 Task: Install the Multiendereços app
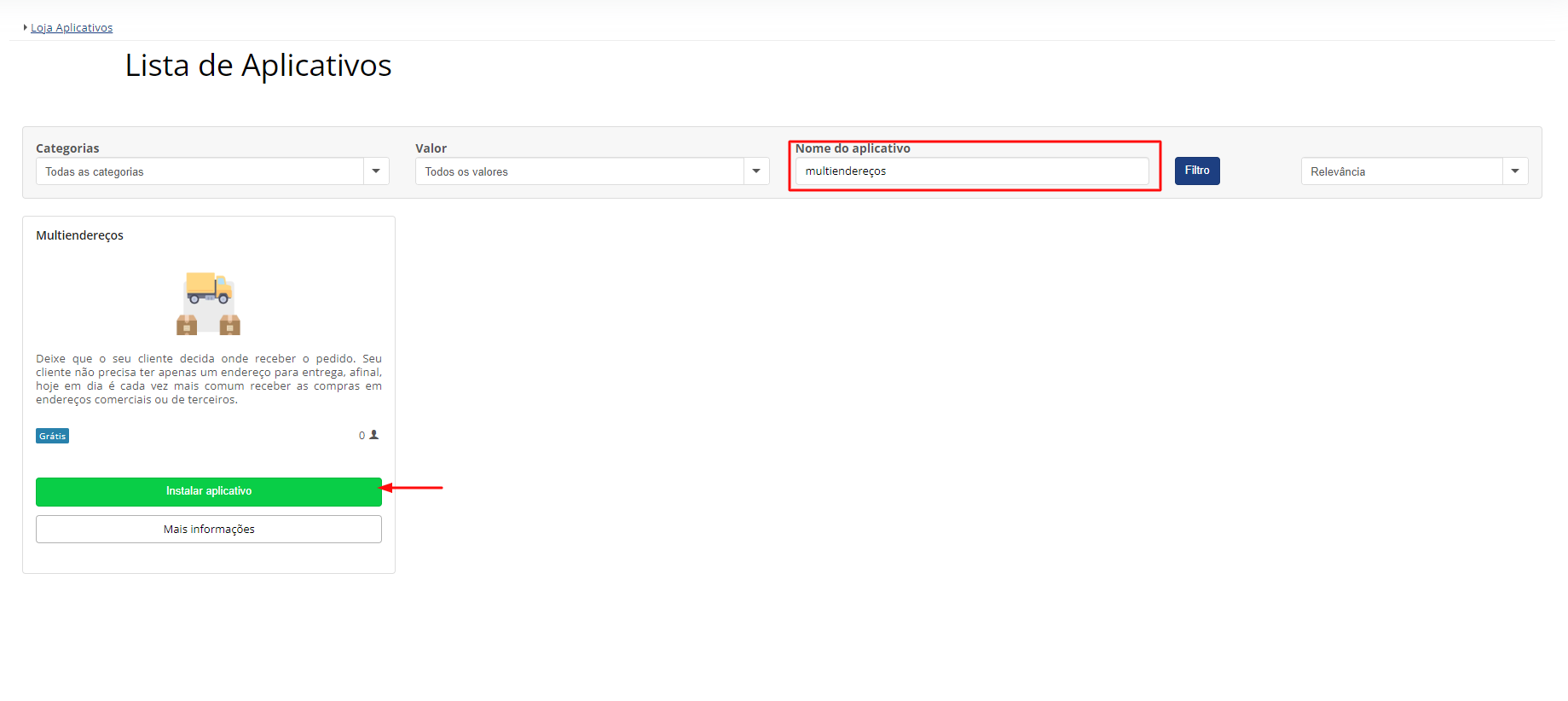click(209, 491)
